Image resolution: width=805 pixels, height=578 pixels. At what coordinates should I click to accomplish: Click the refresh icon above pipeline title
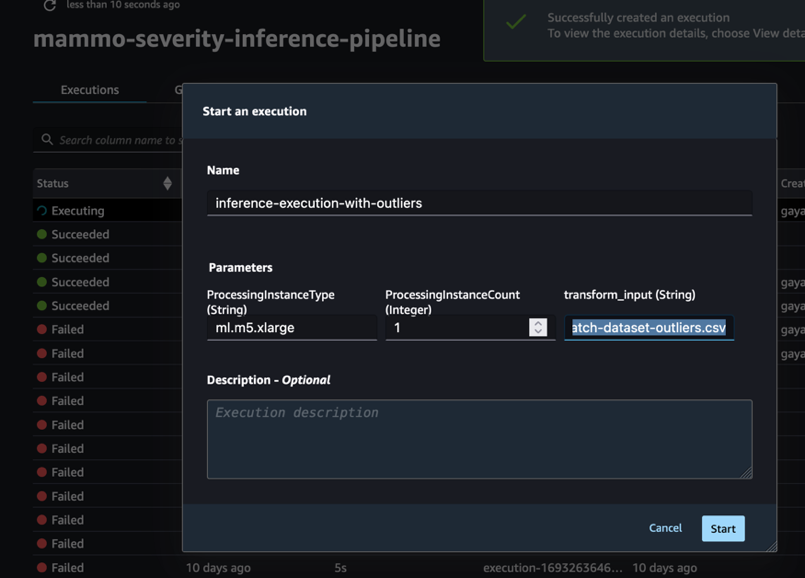[x=49, y=6]
